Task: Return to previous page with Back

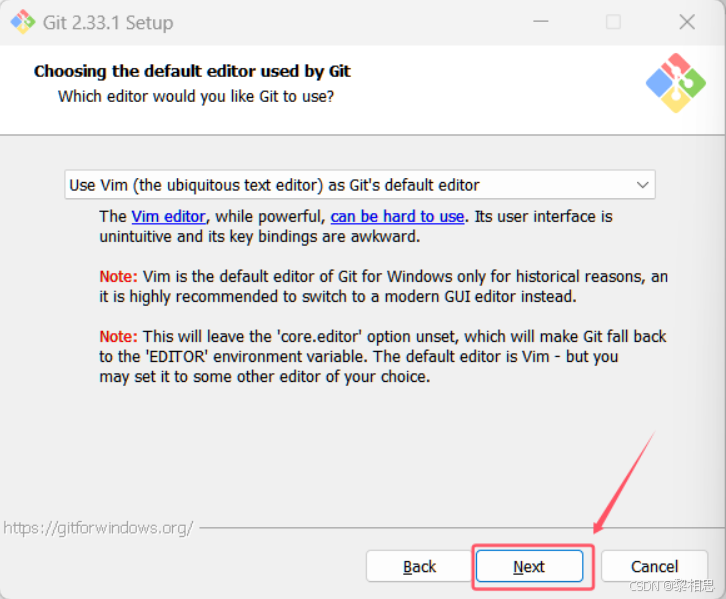Action: click(x=419, y=566)
